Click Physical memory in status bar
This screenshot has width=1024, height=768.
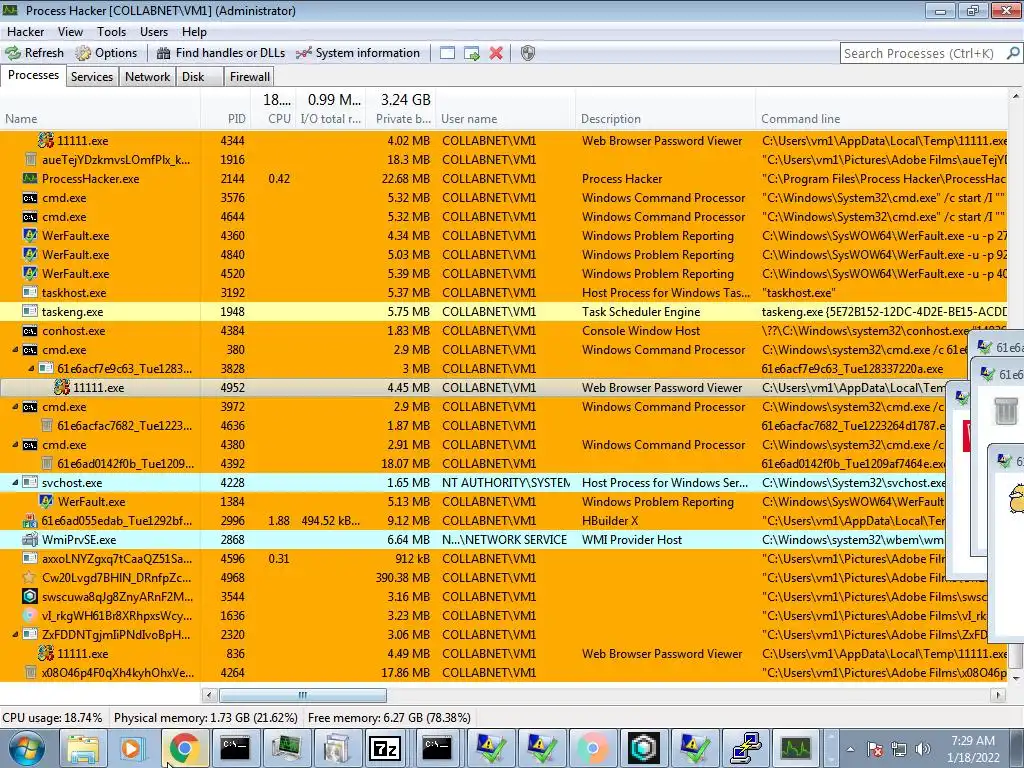pyautogui.click(x=206, y=718)
